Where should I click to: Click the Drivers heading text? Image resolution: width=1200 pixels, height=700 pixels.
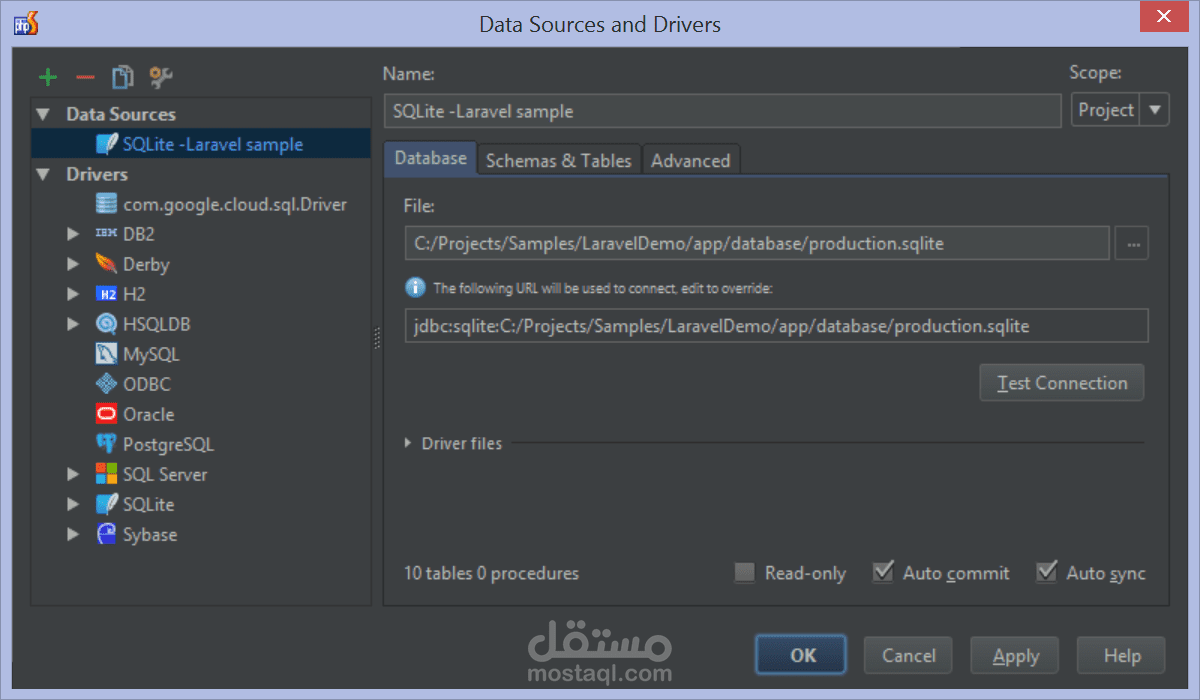(x=97, y=174)
